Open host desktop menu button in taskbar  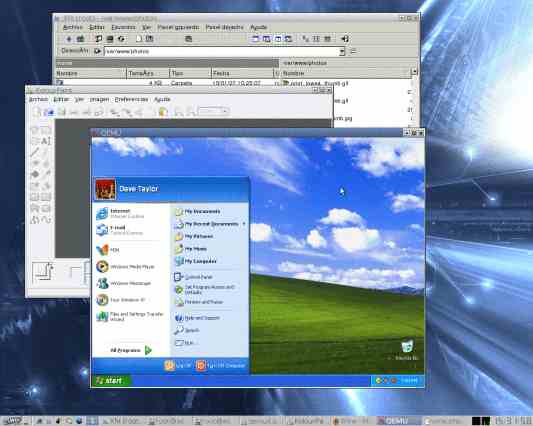click(x=13, y=421)
